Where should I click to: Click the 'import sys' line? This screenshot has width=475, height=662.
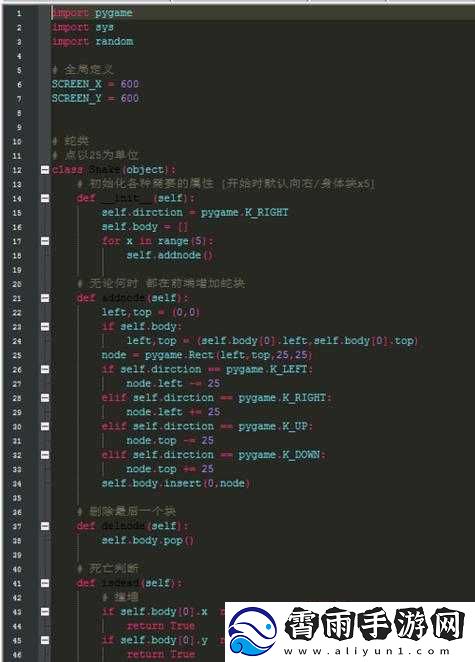[x=83, y=27]
